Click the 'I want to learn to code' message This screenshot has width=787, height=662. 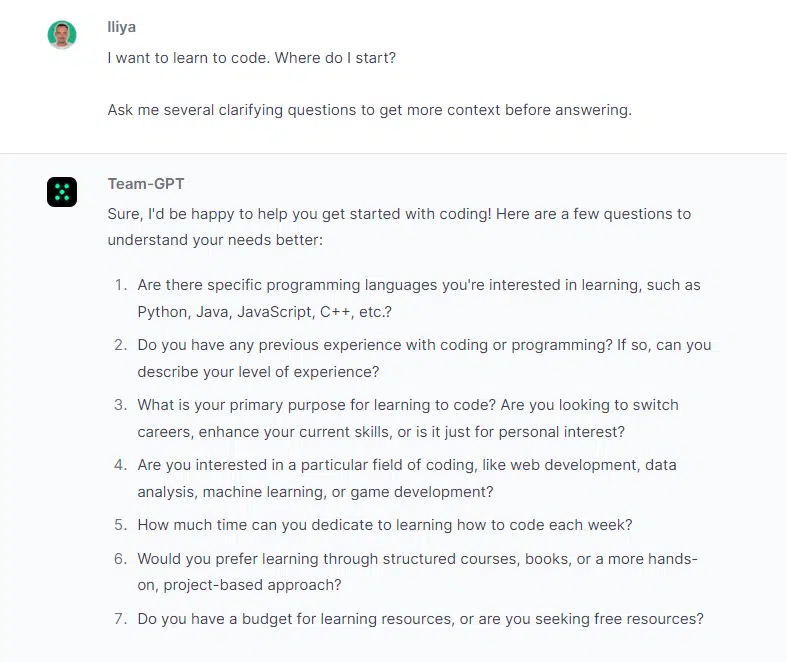click(251, 58)
